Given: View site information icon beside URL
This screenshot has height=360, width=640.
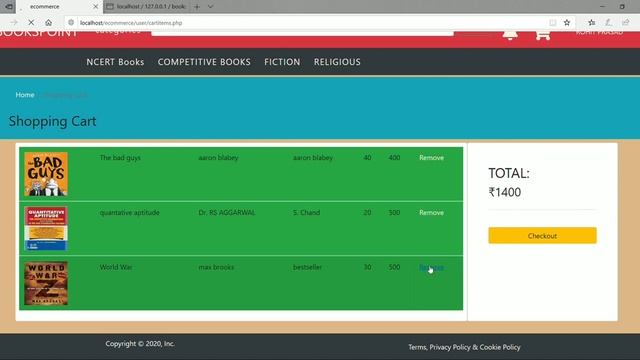Looking at the screenshot, I should (x=71, y=23).
